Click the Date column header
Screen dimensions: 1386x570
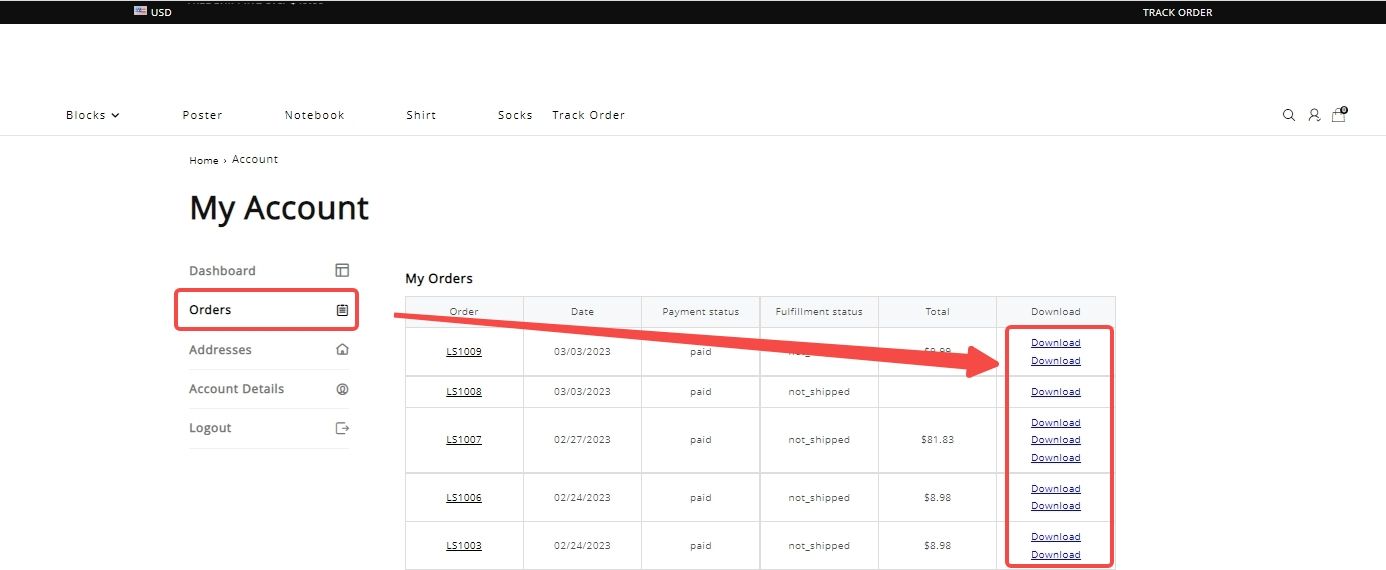[582, 311]
